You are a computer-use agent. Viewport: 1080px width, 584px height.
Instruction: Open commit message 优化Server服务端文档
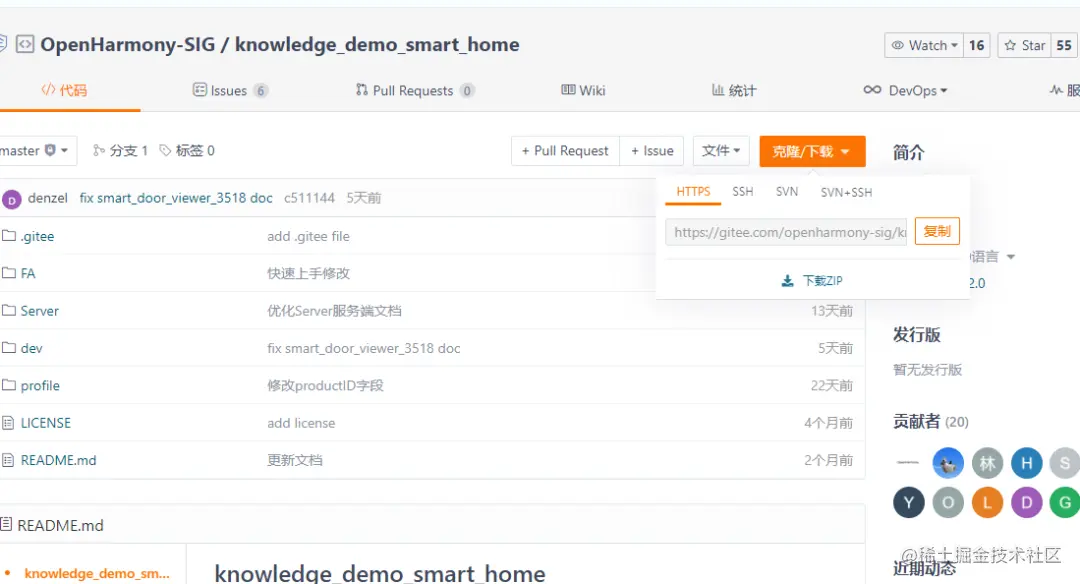click(x=334, y=311)
